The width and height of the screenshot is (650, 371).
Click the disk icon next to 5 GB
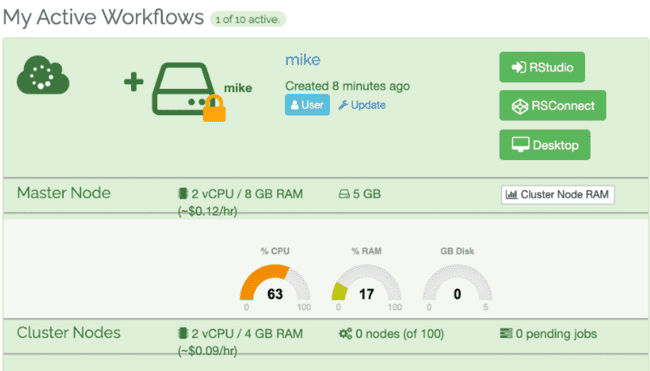[344, 194]
